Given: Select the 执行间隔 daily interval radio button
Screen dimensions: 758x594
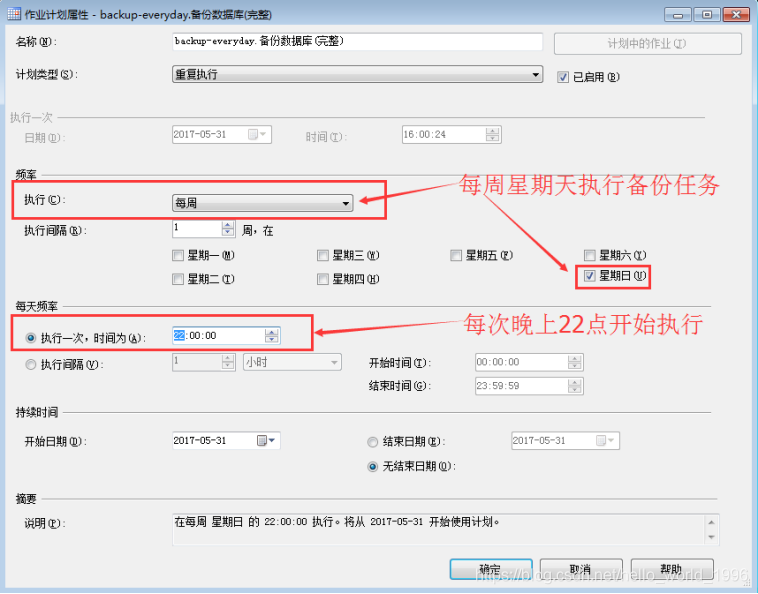Looking at the screenshot, I should (31, 364).
